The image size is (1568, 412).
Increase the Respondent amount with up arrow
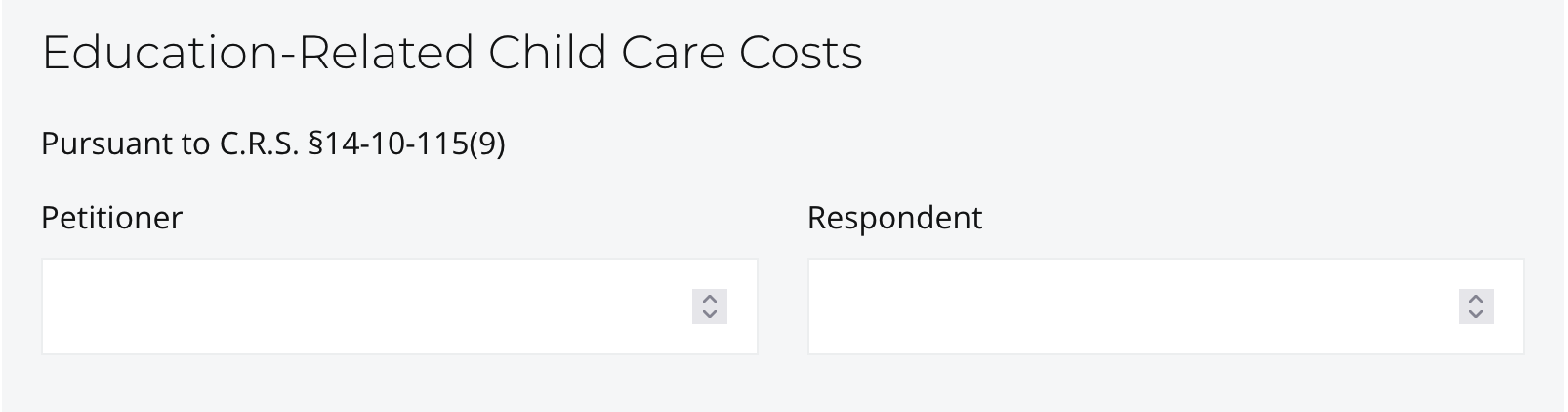[x=1476, y=299]
